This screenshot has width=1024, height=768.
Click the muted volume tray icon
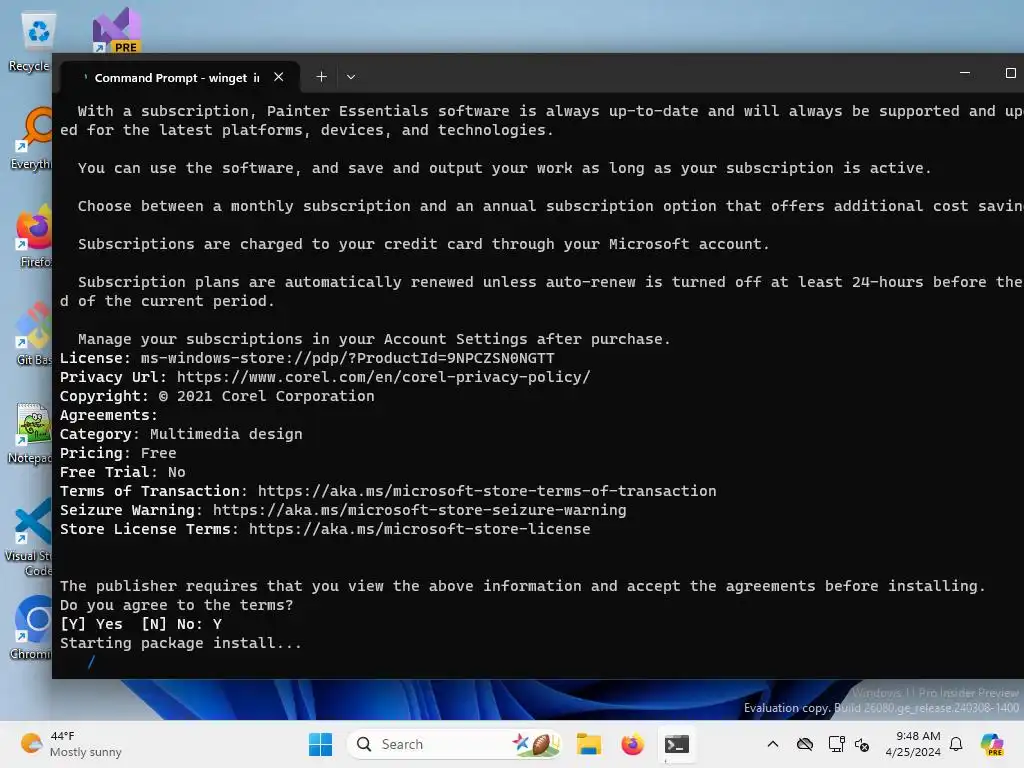[x=862, y=744]
